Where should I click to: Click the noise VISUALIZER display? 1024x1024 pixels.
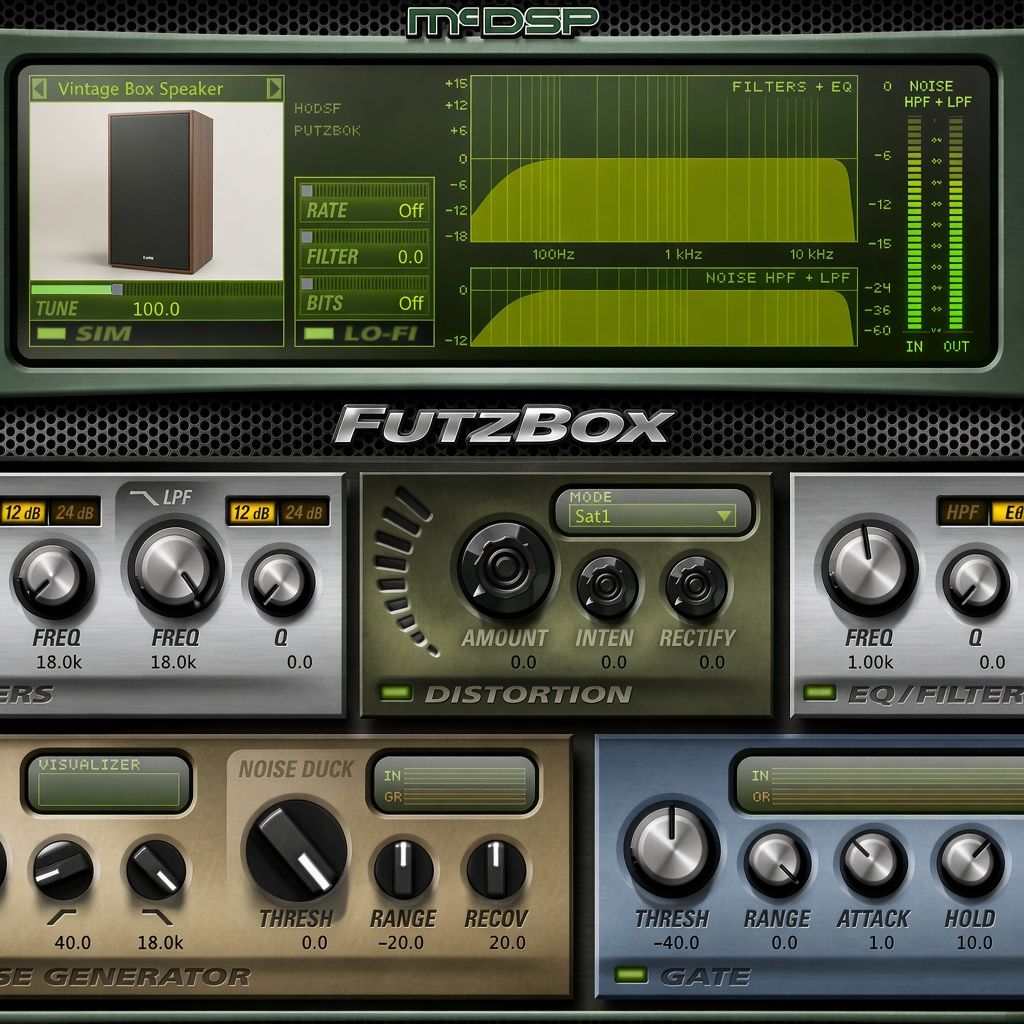(108, 783)
